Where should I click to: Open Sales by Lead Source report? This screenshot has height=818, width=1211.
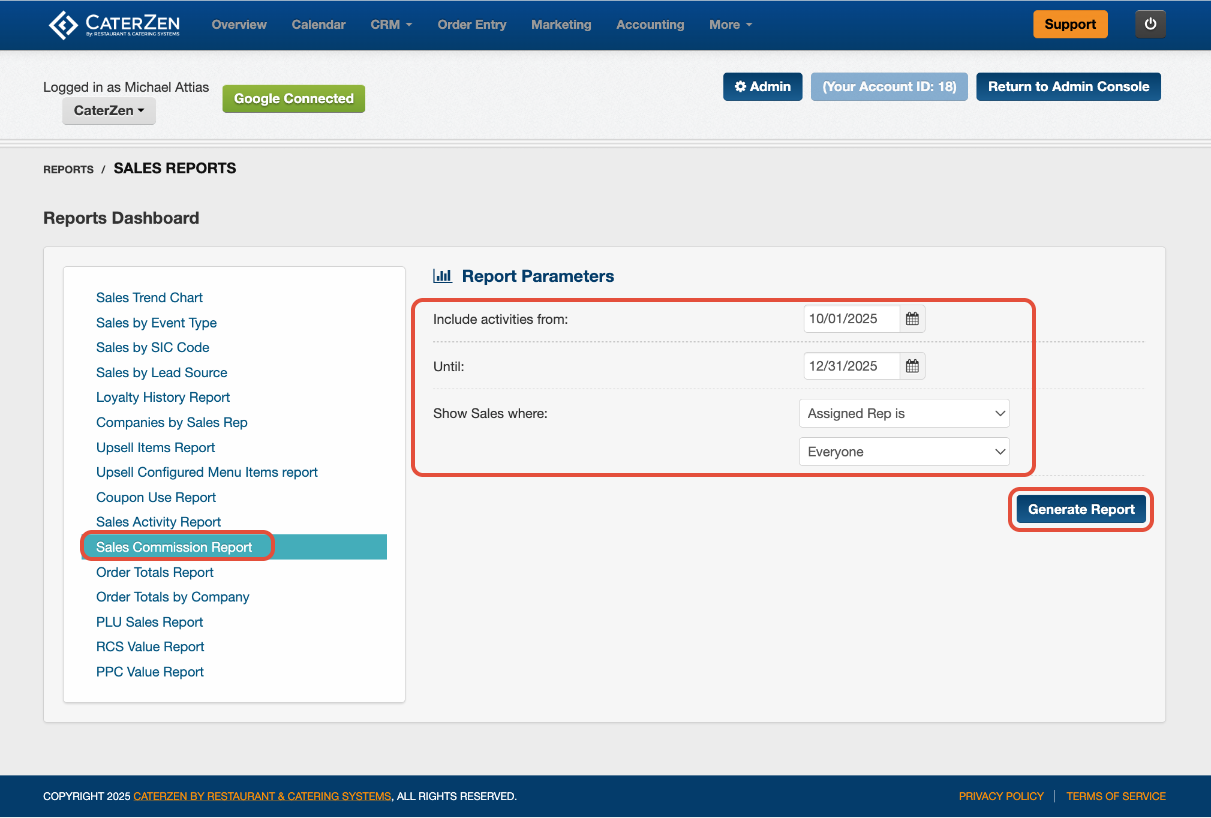coord(162,373)
